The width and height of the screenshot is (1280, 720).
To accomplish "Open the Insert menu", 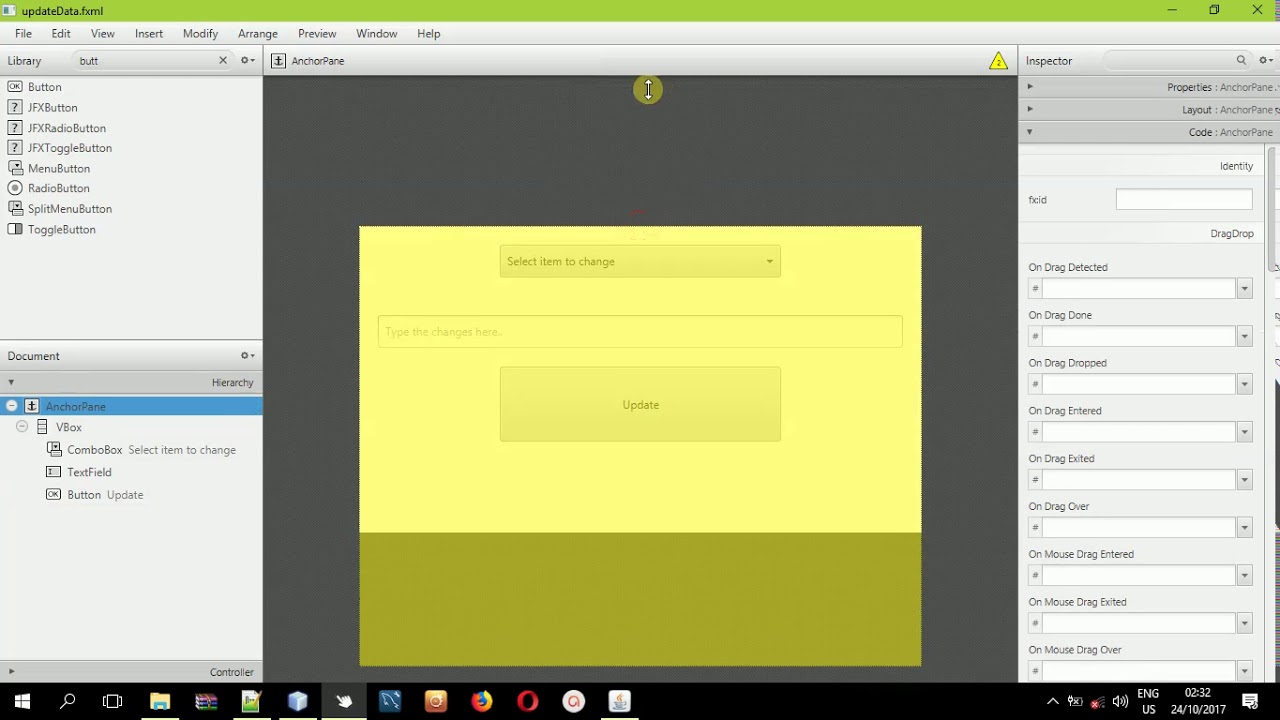I will 149,33.
